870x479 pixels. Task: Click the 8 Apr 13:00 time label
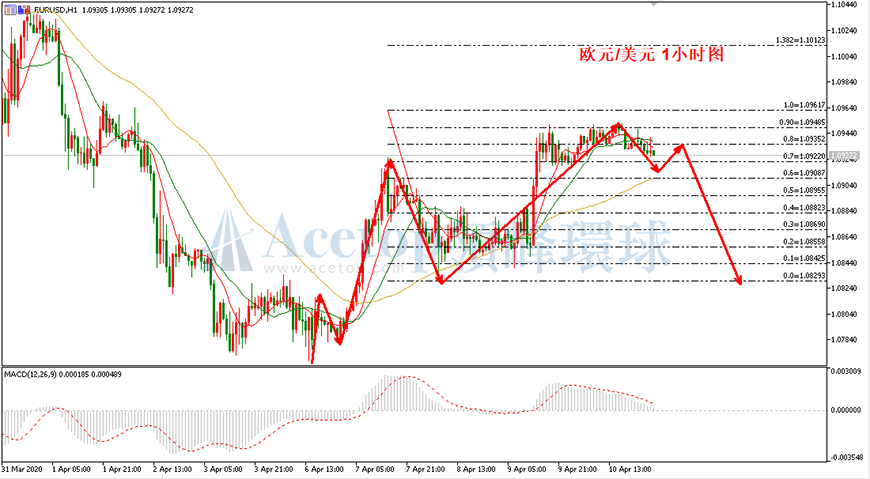pyautogui.click(x=477, y=470)
